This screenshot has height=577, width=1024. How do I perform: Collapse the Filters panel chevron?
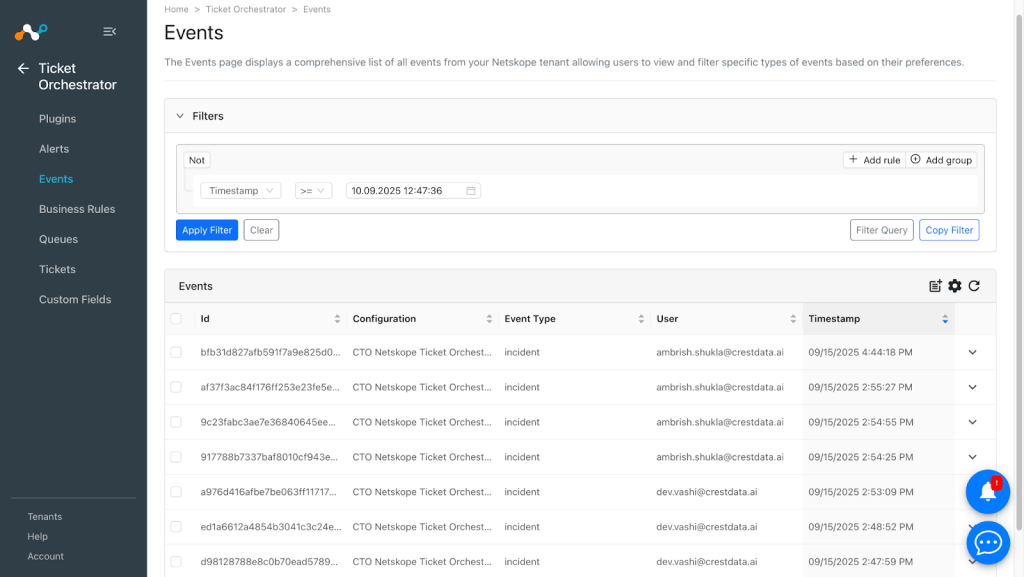(180, 116)
